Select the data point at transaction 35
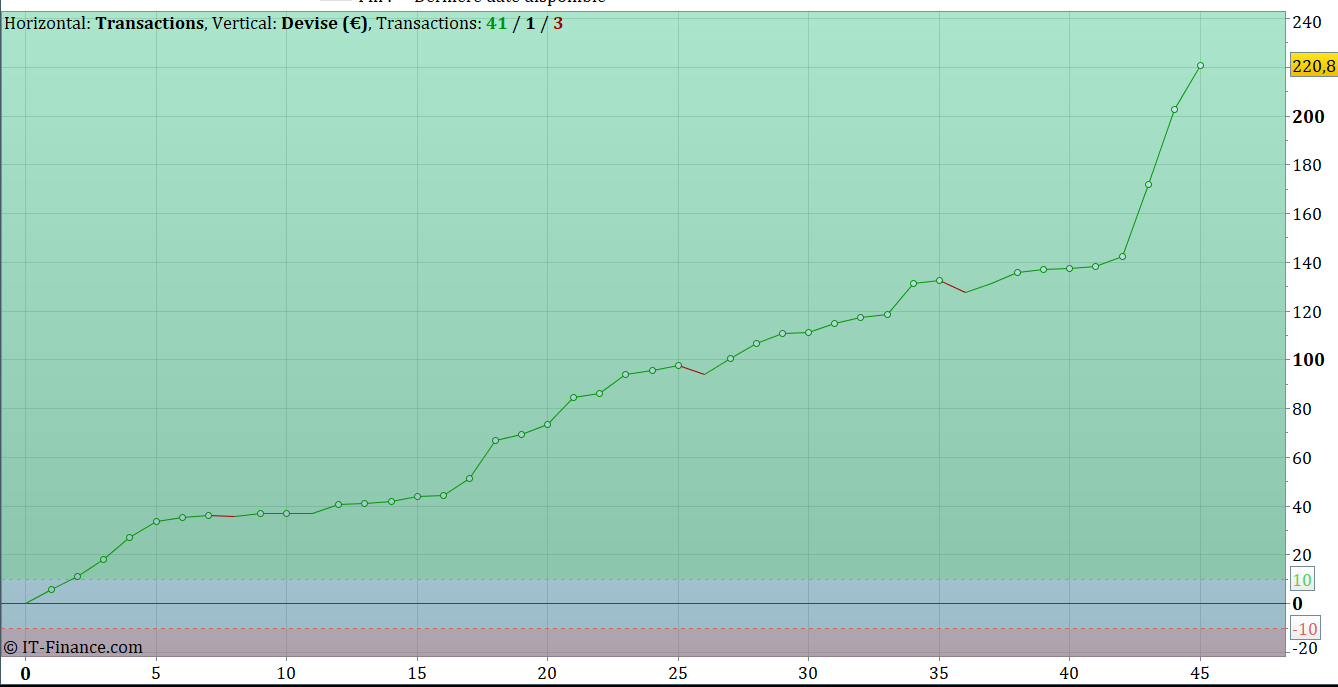The width and height of the screenshot is (1338, 687). click(x=939, y=281)
